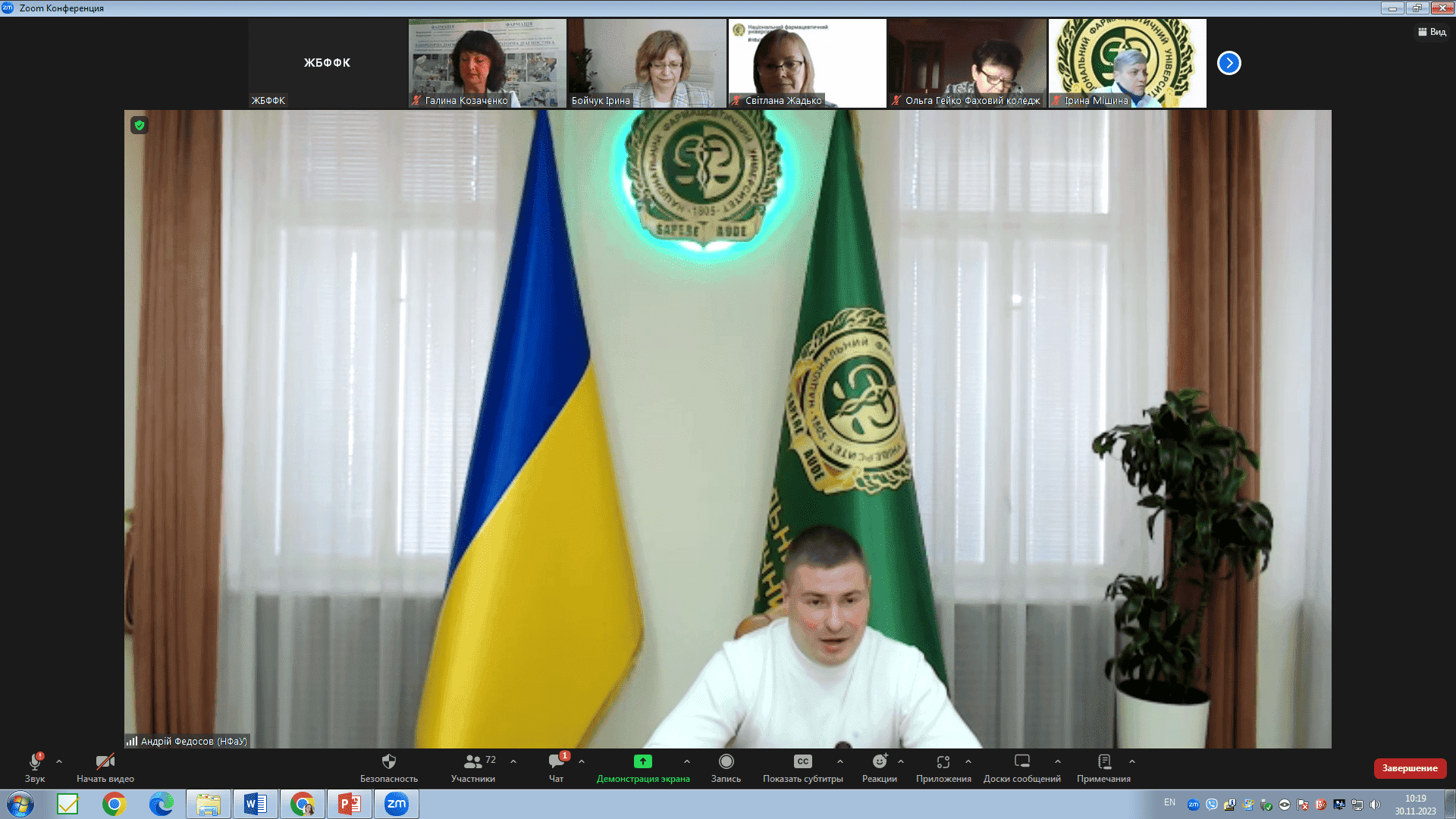The width and height of the screenshot is (1456, 819).
Task: Launch Microsoft Edge from the taskbar
Action: [x=162, y=804]
